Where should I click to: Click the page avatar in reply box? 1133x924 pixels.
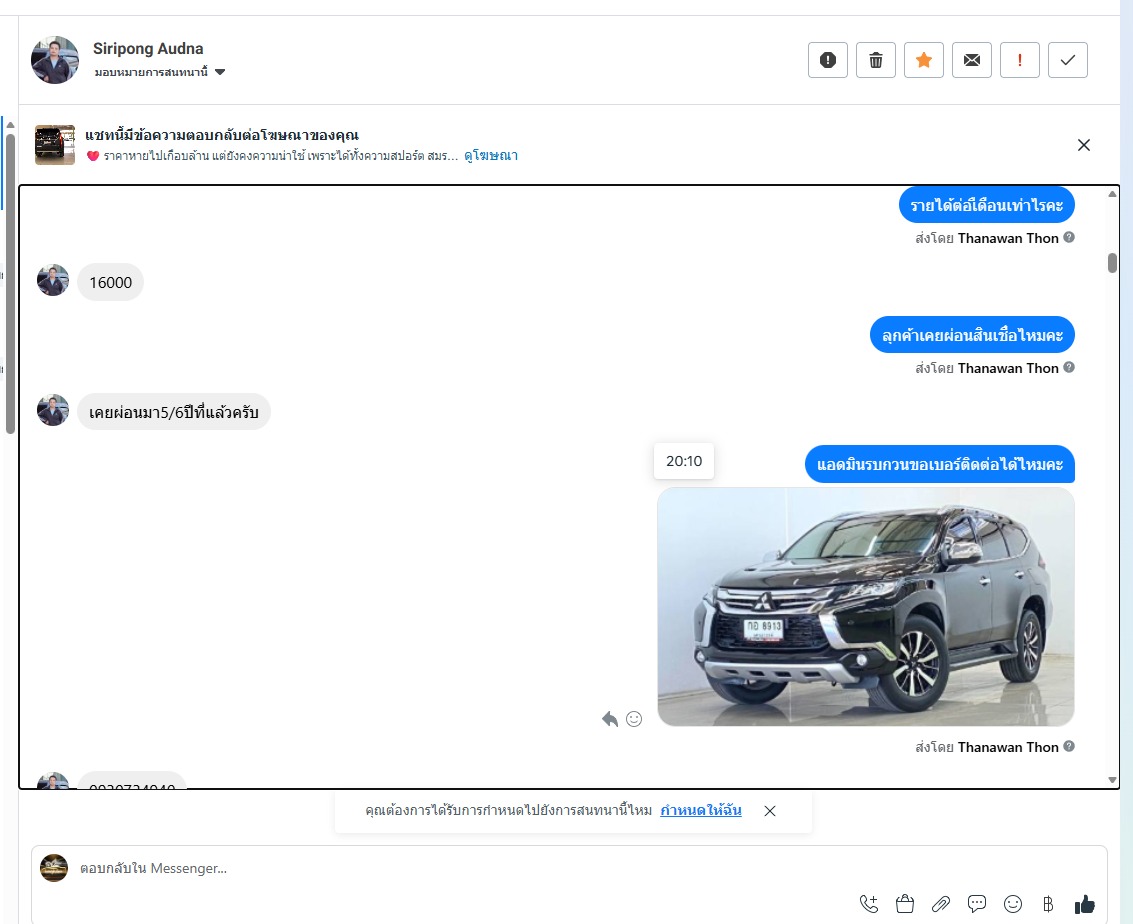click(x=53, y=868)
